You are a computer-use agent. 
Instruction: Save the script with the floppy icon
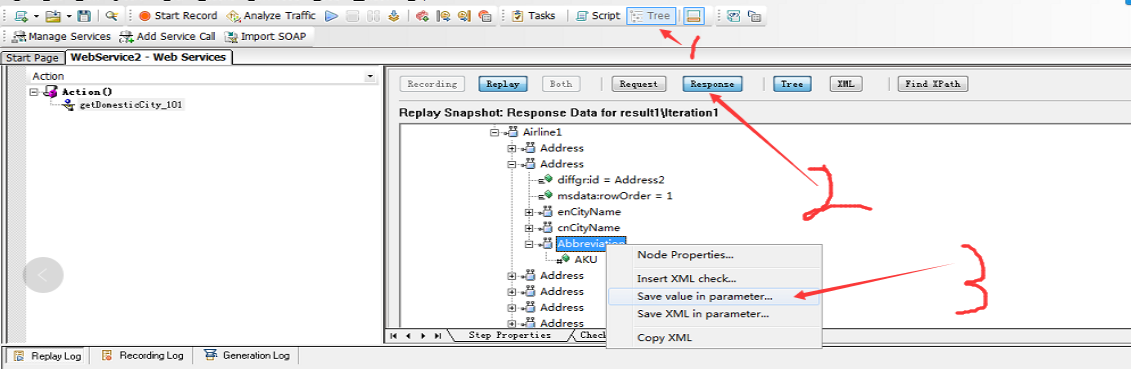(x=84, y=15)
